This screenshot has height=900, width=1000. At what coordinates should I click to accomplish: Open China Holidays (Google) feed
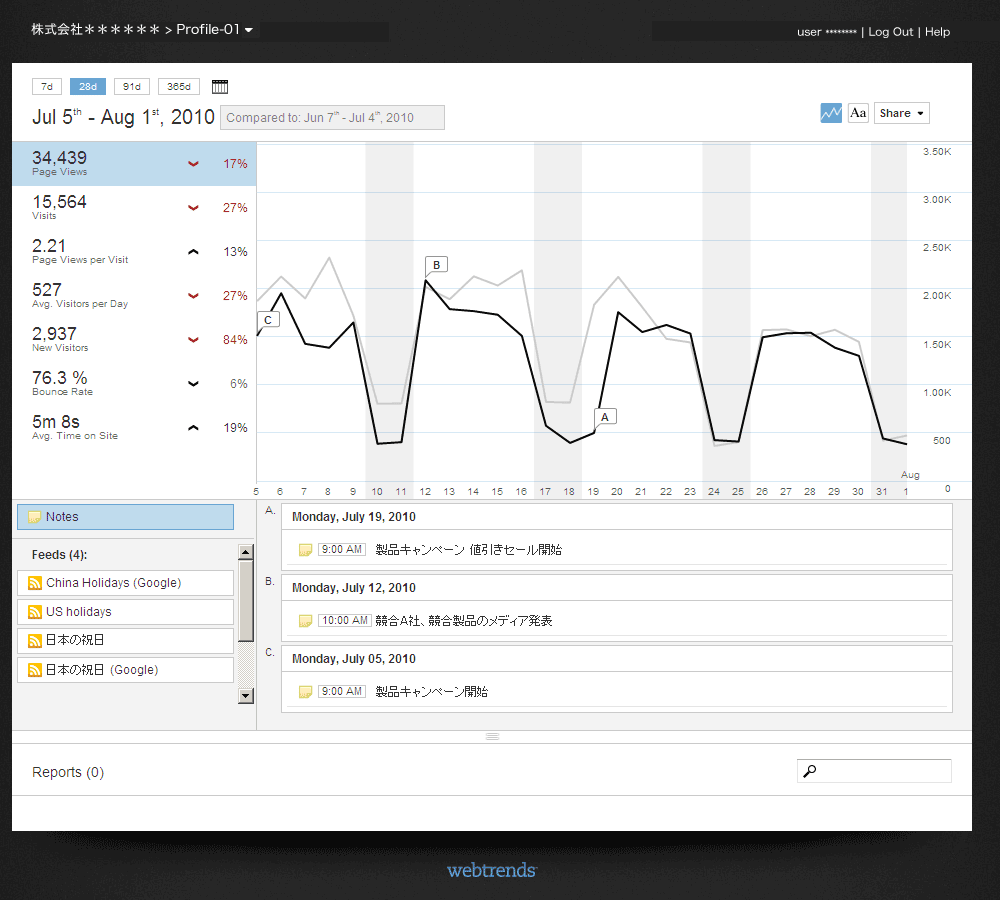(x=126, y=583)
